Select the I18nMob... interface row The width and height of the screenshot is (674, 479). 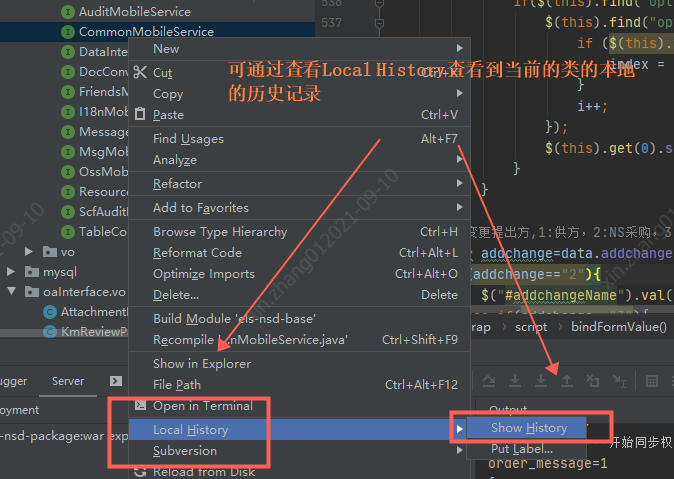coord(64,112)
